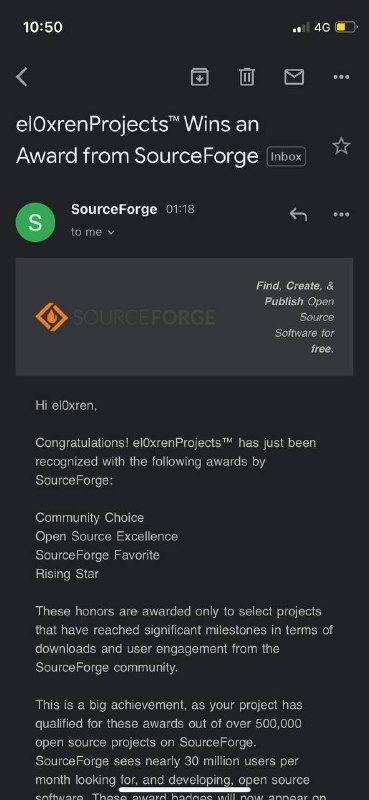Open the top toolbar three-dot menu
This screenshot has width=369, height=800.
pyautogui.click(x=341, y=78)
